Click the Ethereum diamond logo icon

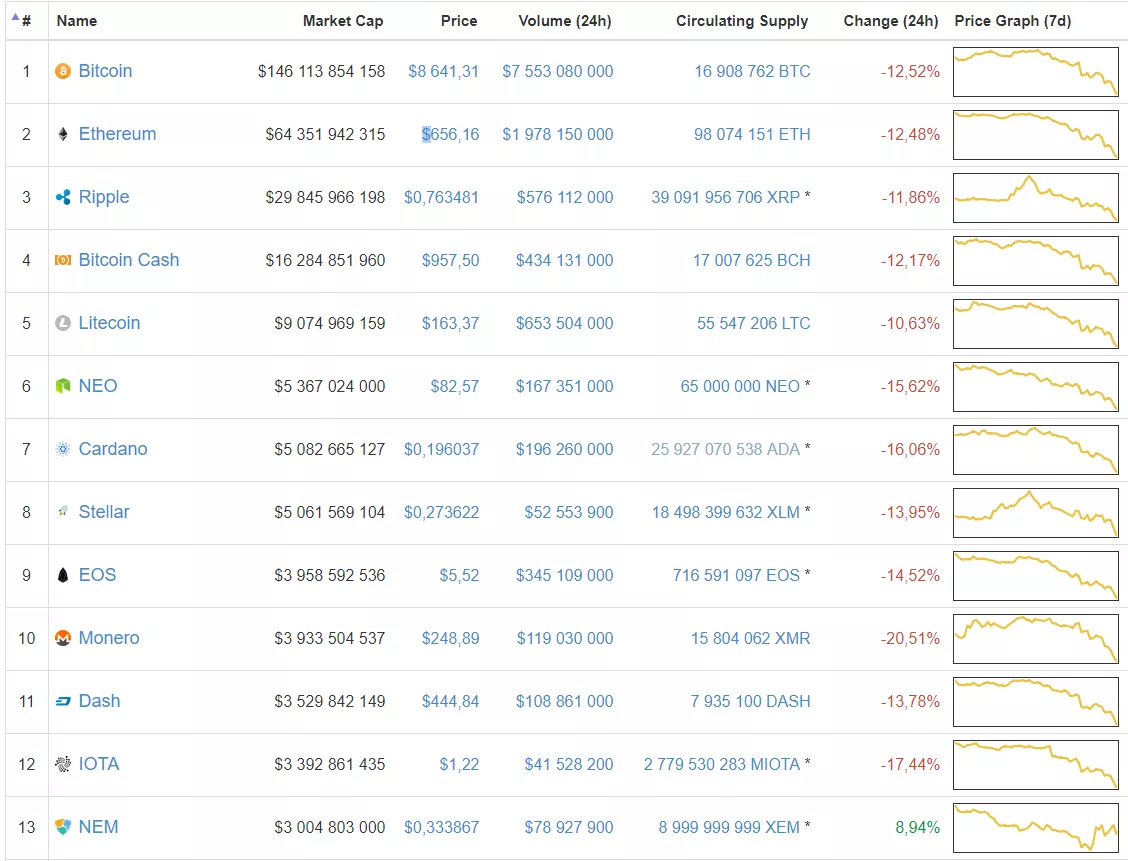click(63, 134)
